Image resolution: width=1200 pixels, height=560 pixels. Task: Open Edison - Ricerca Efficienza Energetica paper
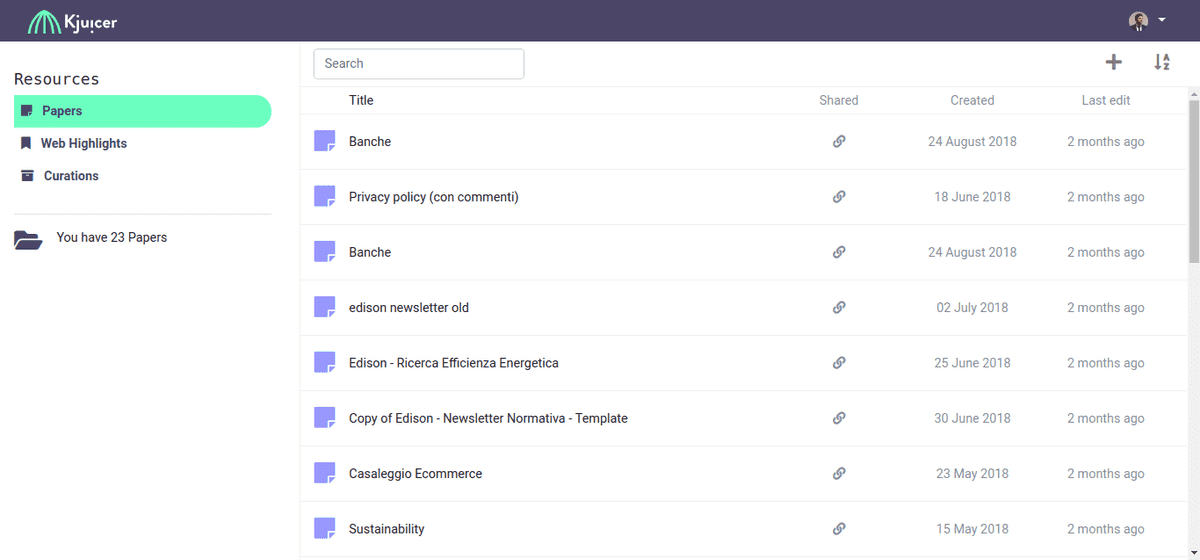(454, 363)
